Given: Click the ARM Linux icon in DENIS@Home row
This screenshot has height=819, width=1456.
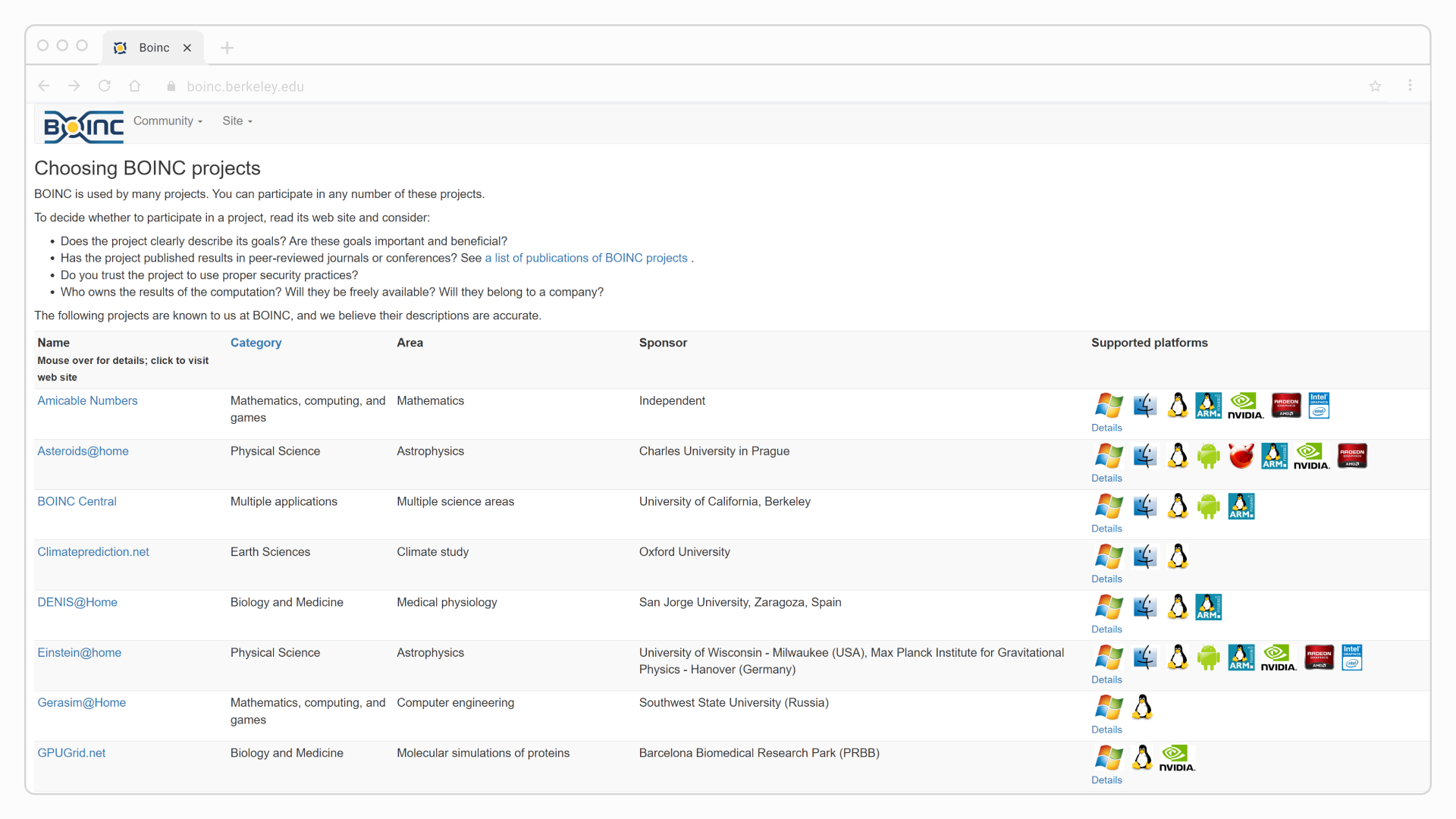Looking at the screenshot, I should point(1209,607).
